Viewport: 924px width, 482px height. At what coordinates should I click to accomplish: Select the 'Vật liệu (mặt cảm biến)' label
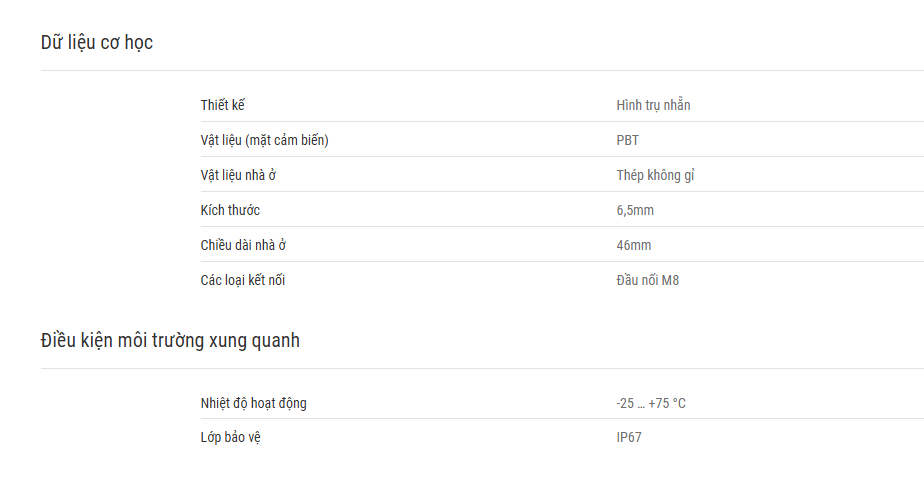tap(265, 140)
